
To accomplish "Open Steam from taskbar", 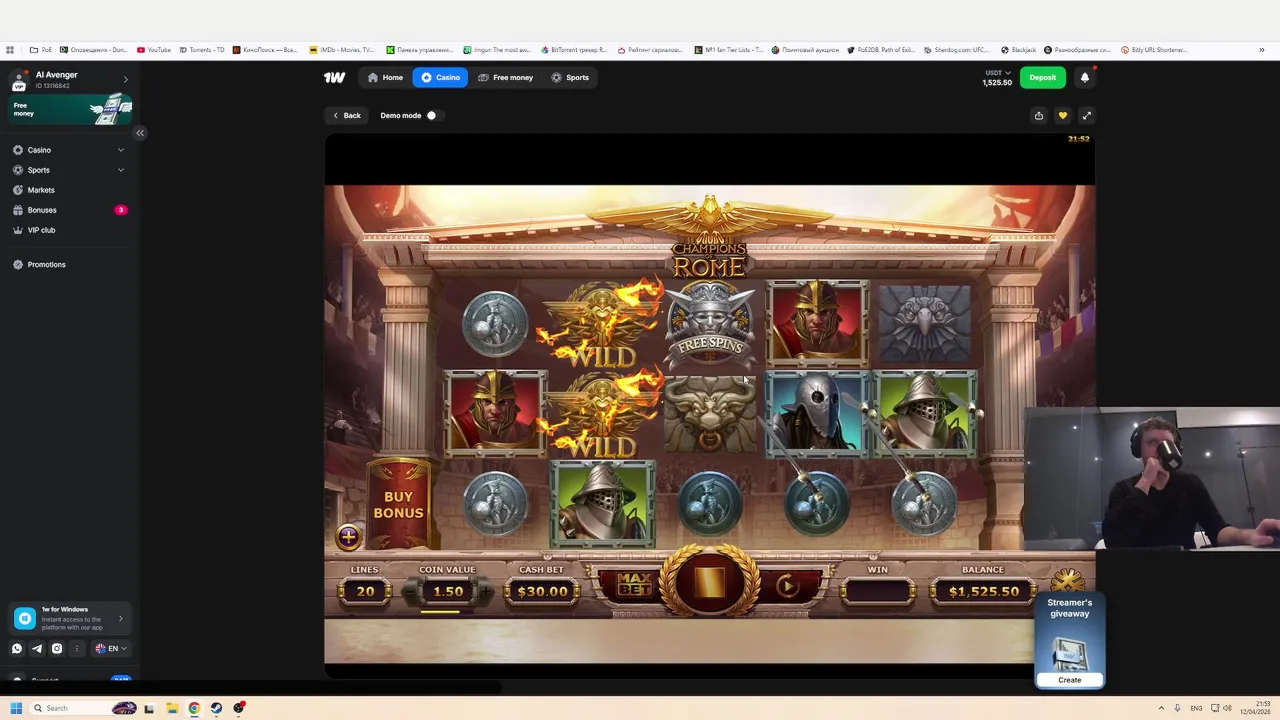I will pos(216,708).
